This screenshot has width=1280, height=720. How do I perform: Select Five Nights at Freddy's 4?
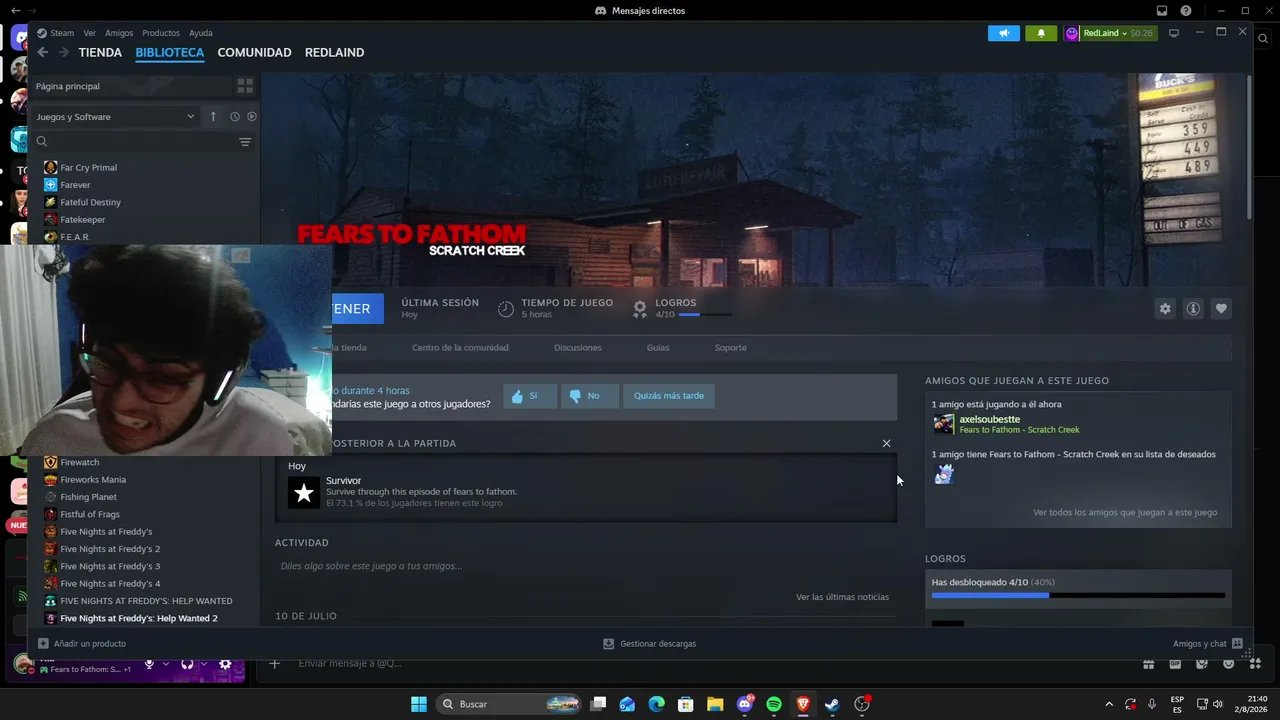click(x=110, y=584)
